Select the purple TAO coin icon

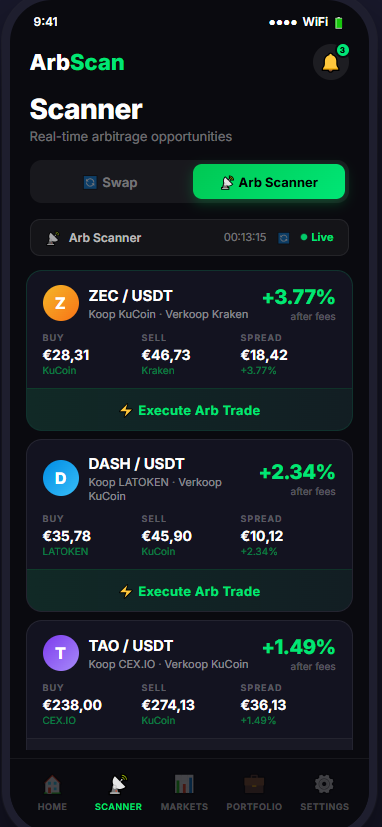click(x=61, y=653)
